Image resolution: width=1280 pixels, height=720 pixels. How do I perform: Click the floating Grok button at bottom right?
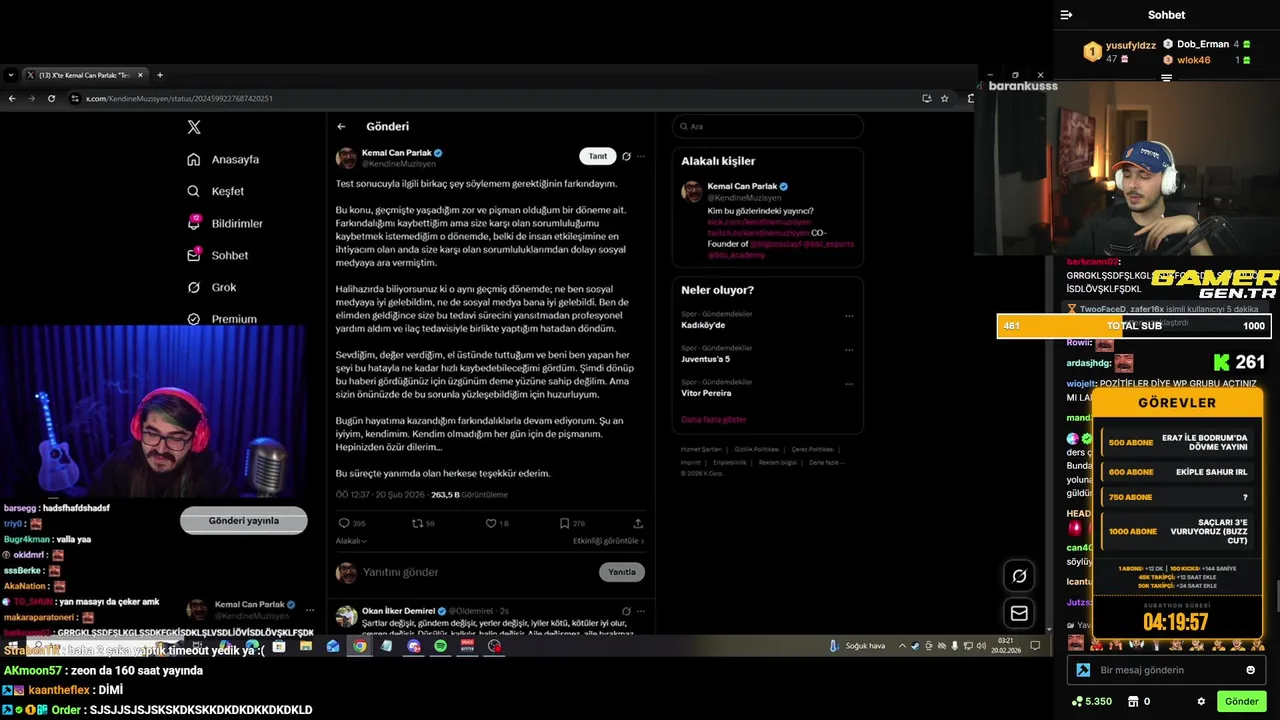(1019, 576)
